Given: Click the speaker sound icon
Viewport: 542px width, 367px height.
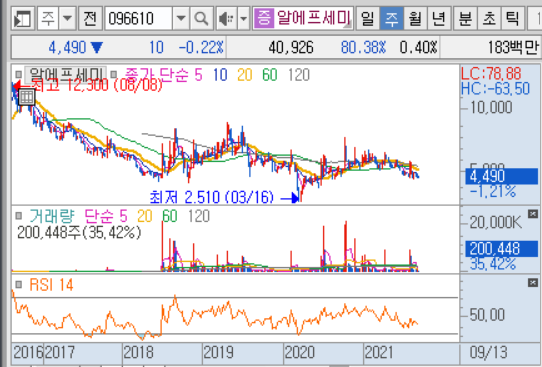Looking at the screenshot, I should 226,18.
